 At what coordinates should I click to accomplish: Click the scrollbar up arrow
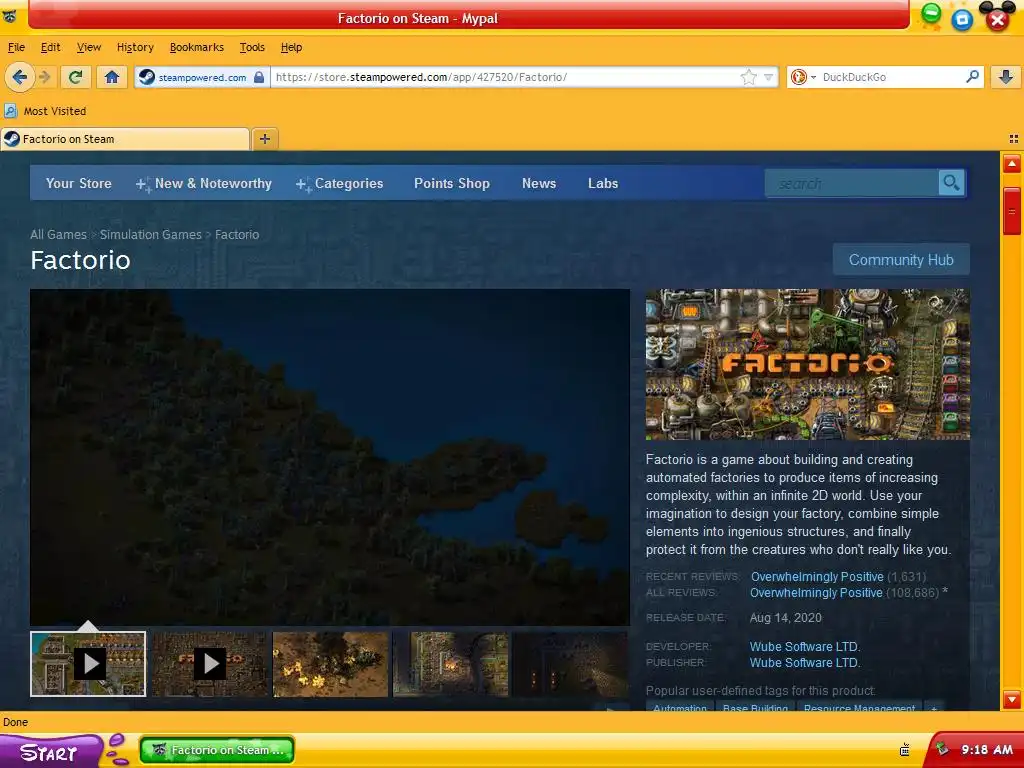[1012, 164]
